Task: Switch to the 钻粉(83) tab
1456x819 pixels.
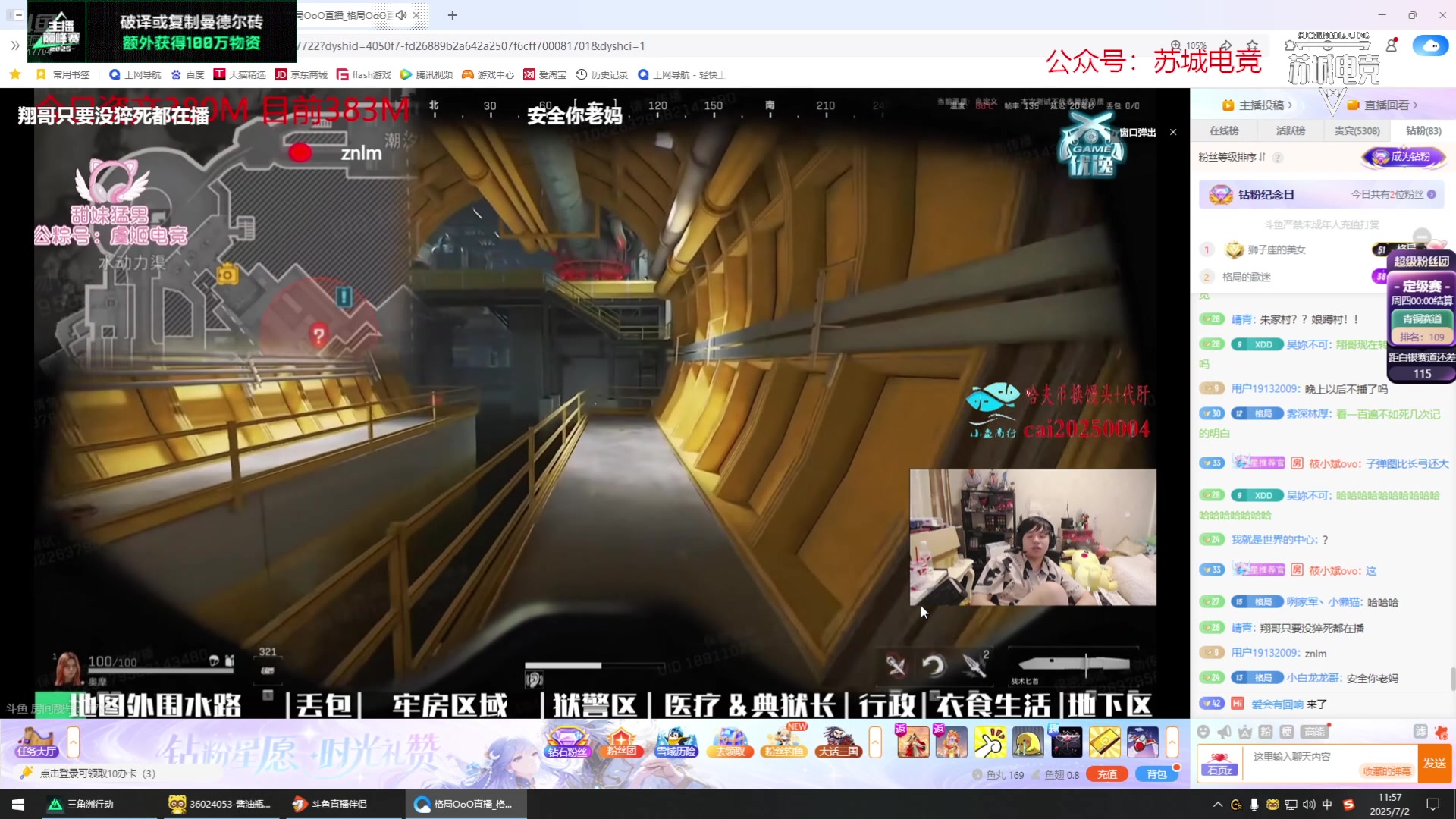Action: 1423,130
